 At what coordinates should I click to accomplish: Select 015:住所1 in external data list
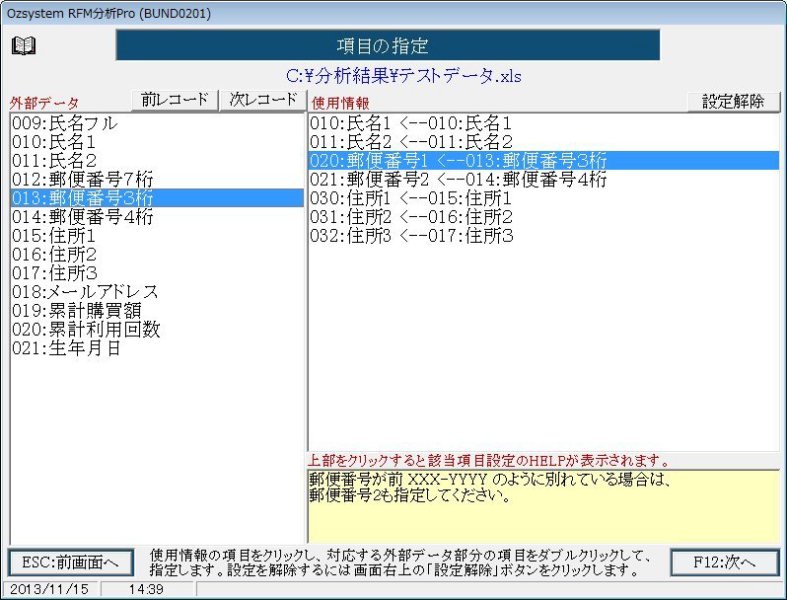point(157,235)
